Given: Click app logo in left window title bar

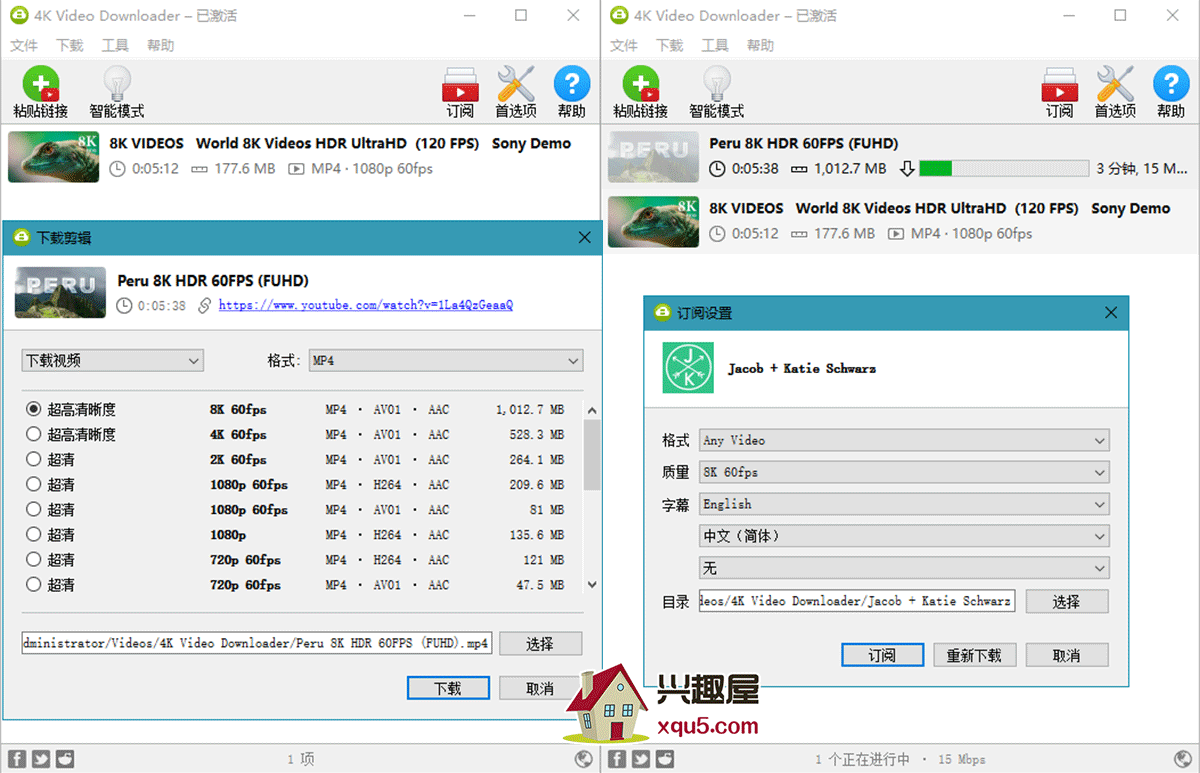Looking at the screenshot, I should click(x=19, y=16).
